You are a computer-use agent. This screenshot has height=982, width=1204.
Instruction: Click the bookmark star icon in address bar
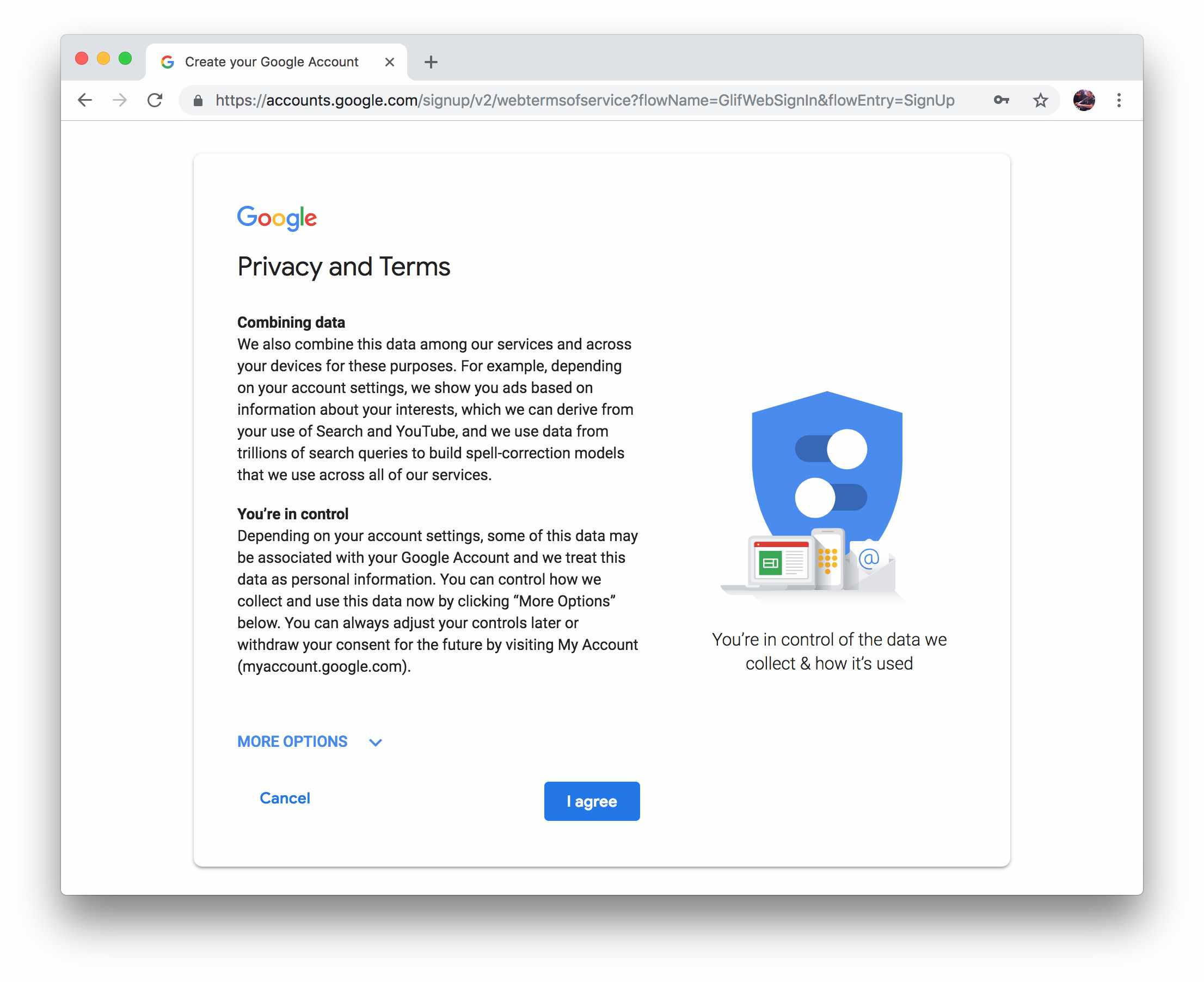click(1040, 99)
